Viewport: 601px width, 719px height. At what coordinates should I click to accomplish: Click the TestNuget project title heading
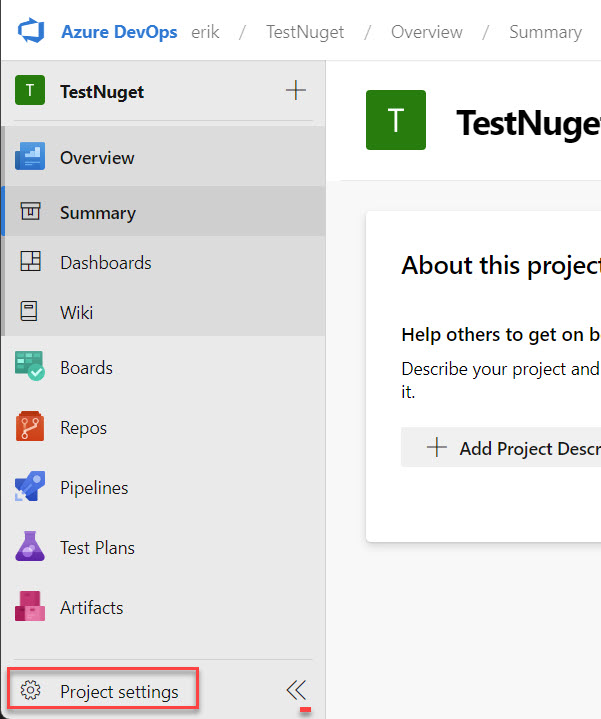point(529,123)
